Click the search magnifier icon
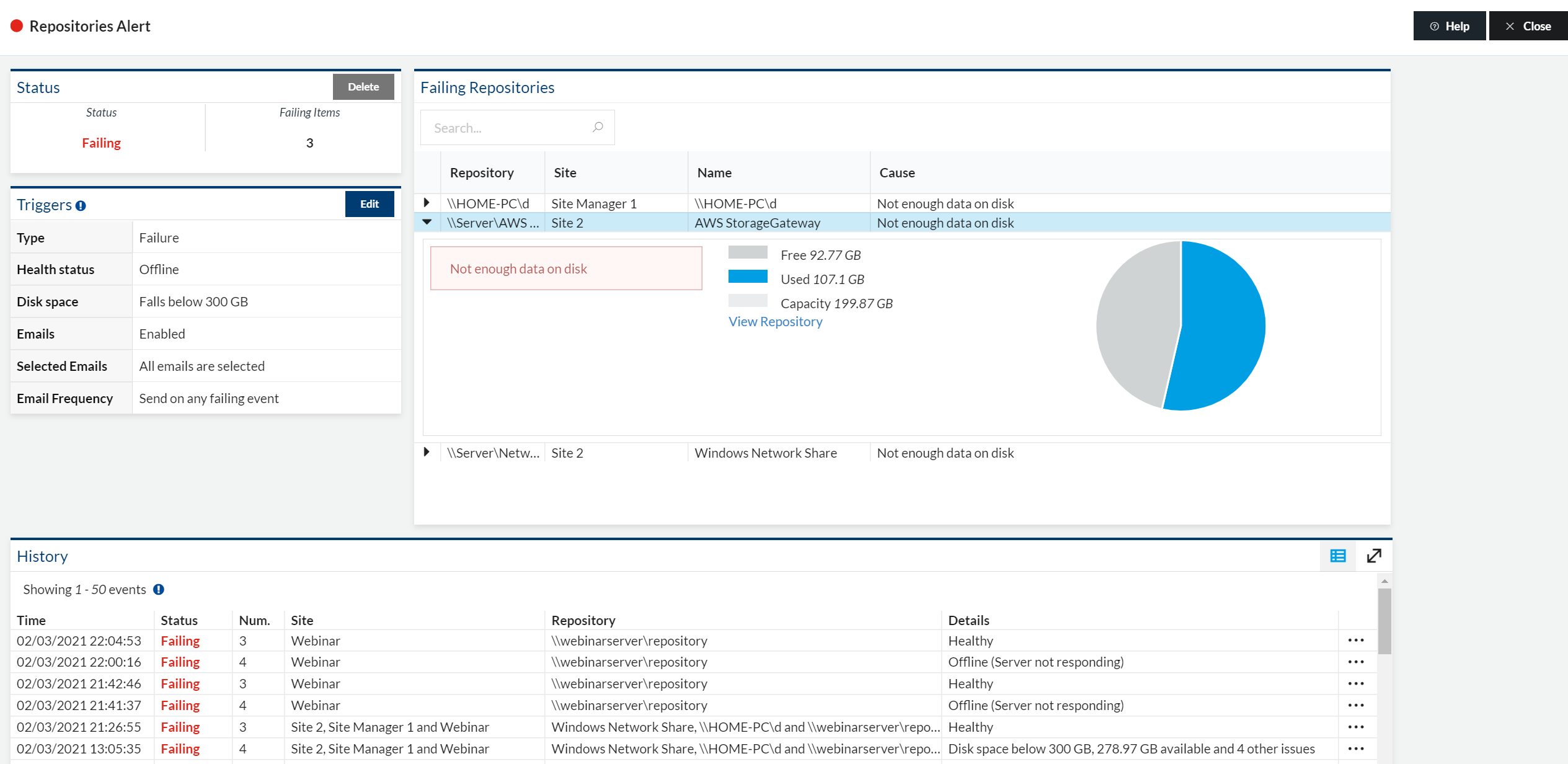The width and height of the screenshot is (1568, 764). click(x=598, y=127)
